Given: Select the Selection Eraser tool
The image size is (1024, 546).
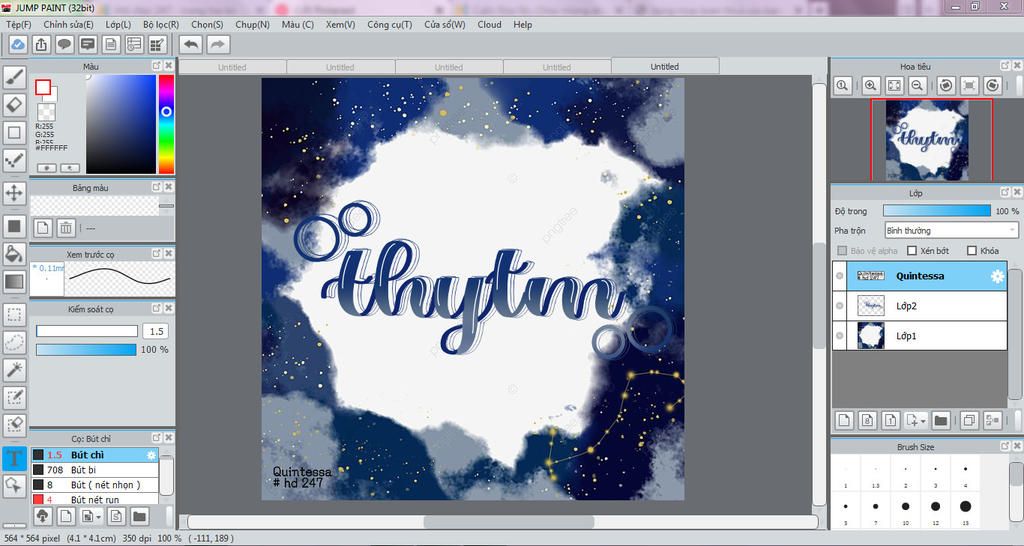Looking at the screenshot, I should (x=14, y=425).
